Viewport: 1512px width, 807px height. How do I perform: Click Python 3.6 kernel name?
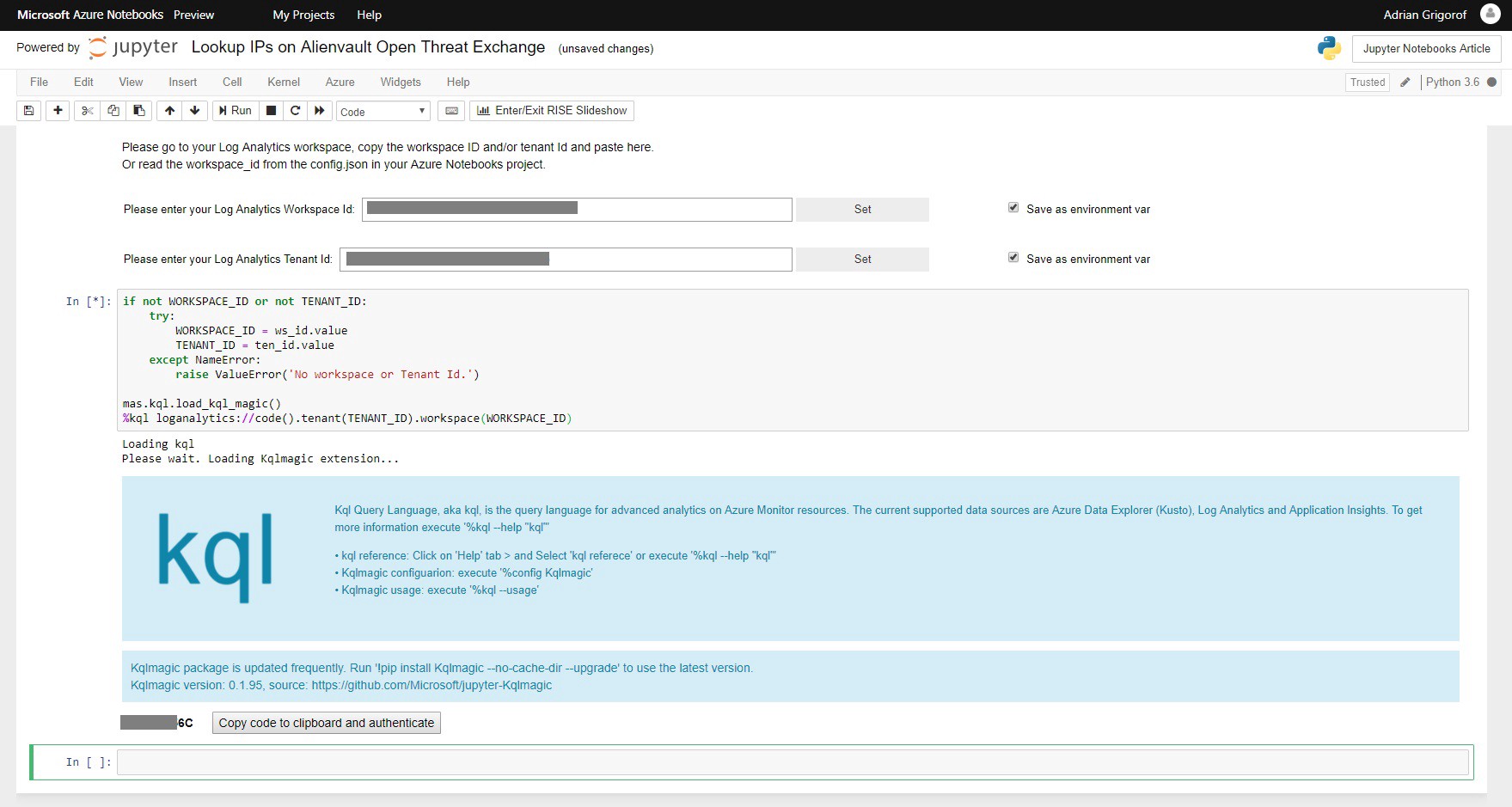coord(1452,83)
